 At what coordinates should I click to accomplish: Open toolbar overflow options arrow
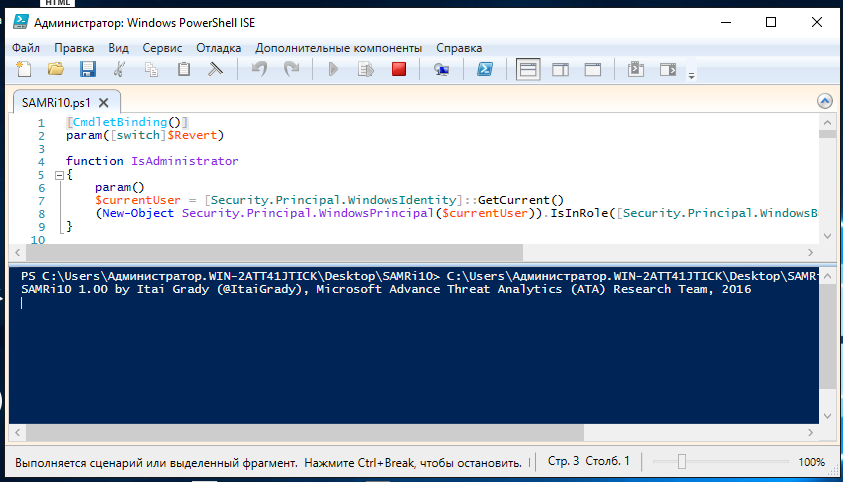[691, 75]
